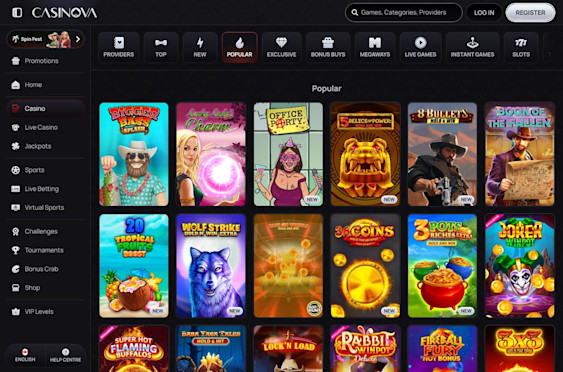Expand the Spin Fest banner arrow
The width and height of the screenshot is (563, 372).
coord(78,39)
